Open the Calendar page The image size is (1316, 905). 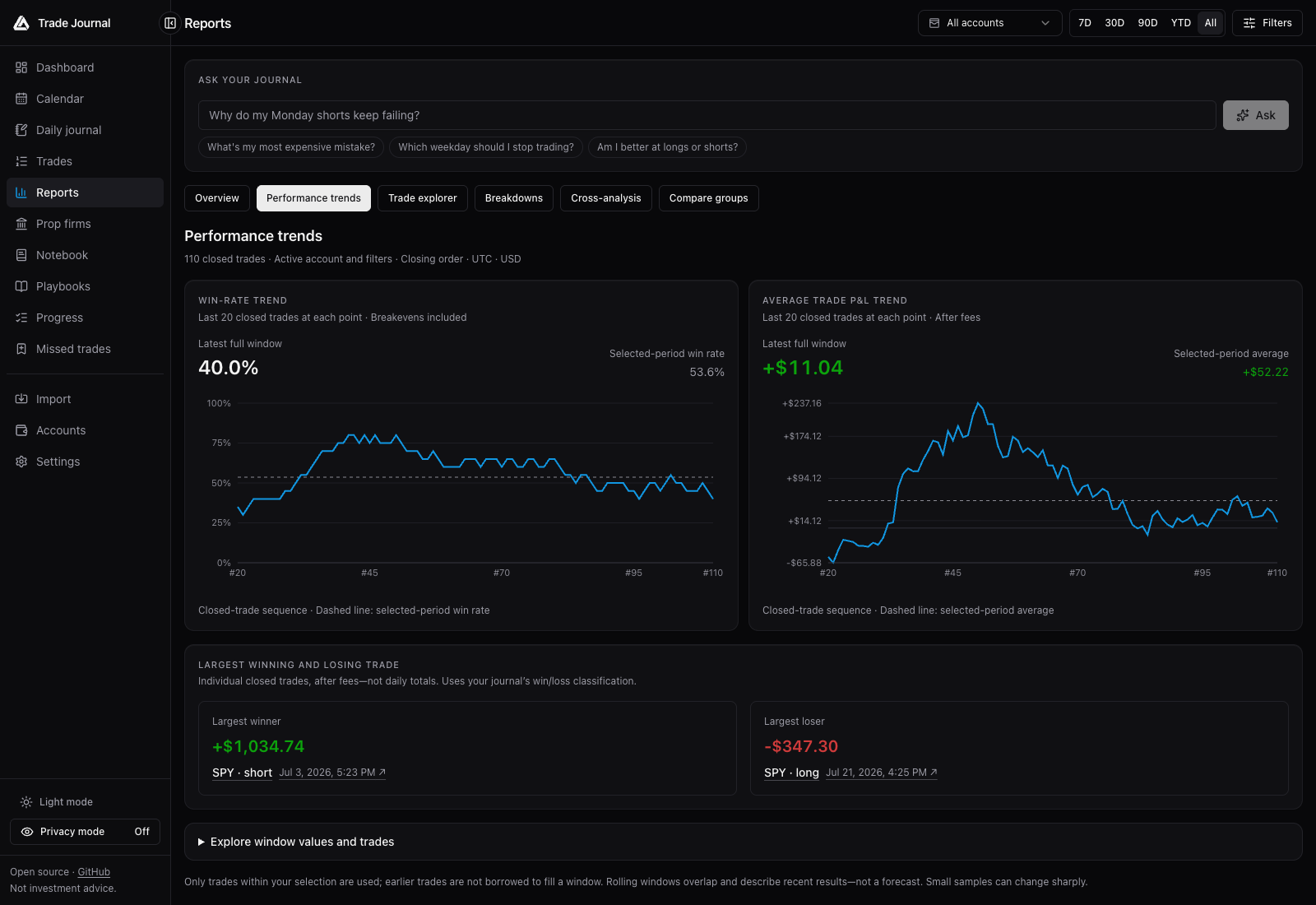[85, 99]
